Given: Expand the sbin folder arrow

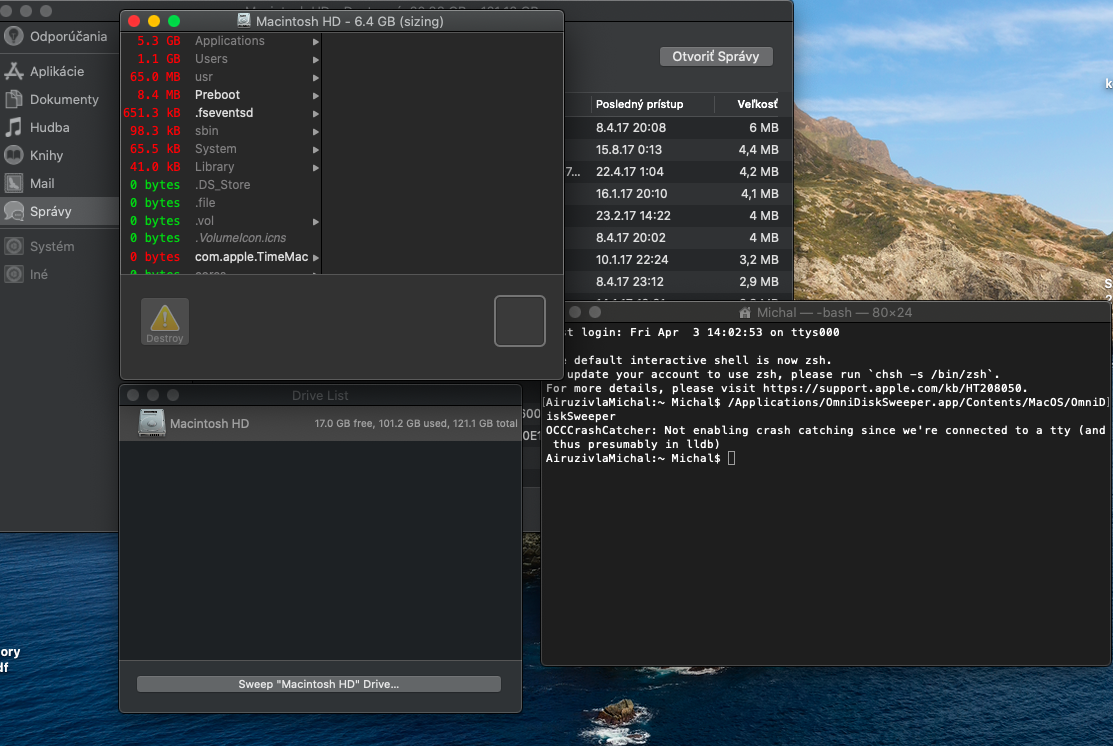Looking at the screenshot, I should (316, 132).
